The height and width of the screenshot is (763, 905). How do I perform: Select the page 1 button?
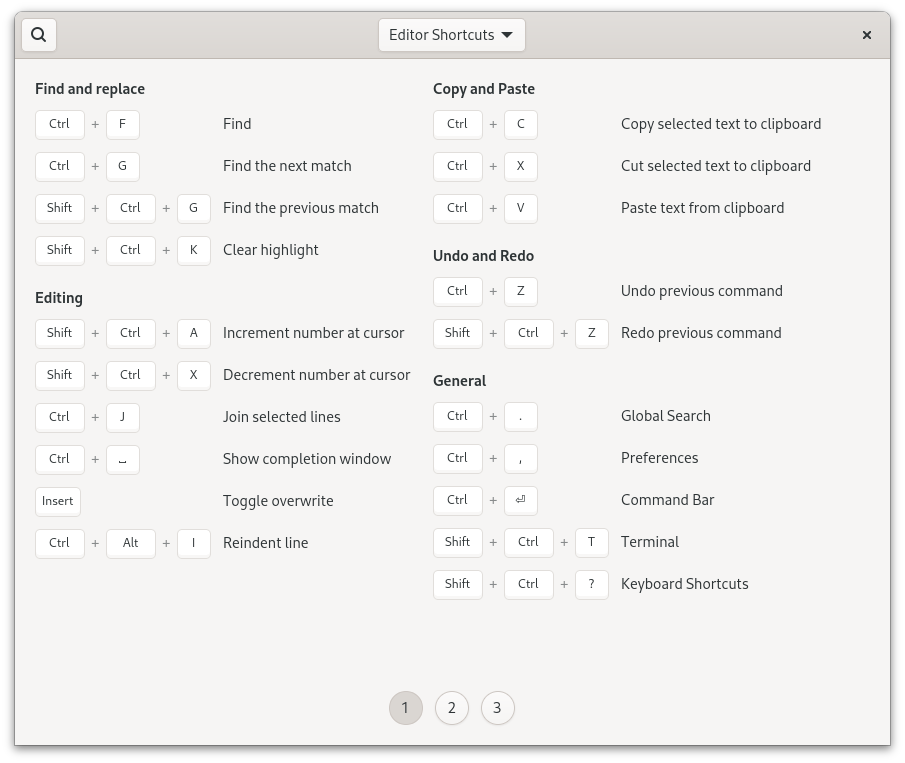pyautogui.click(x=405, y=707)
